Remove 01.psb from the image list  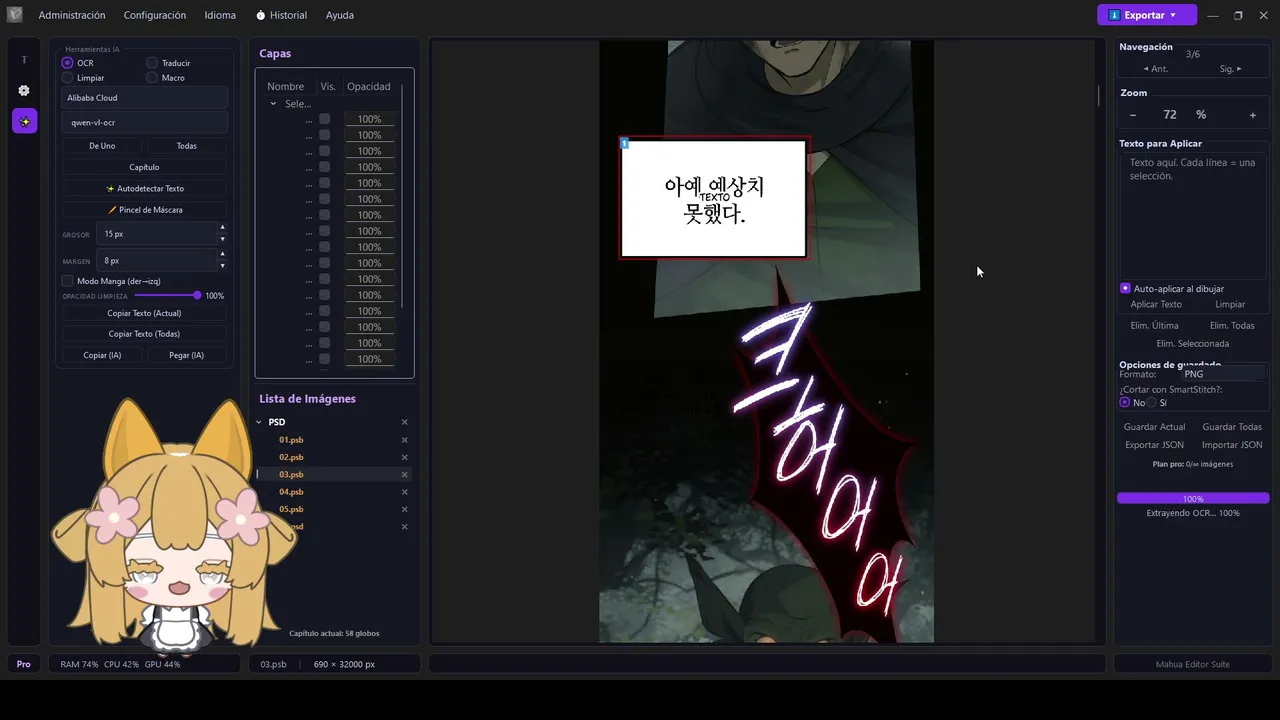tap(405, 440)
